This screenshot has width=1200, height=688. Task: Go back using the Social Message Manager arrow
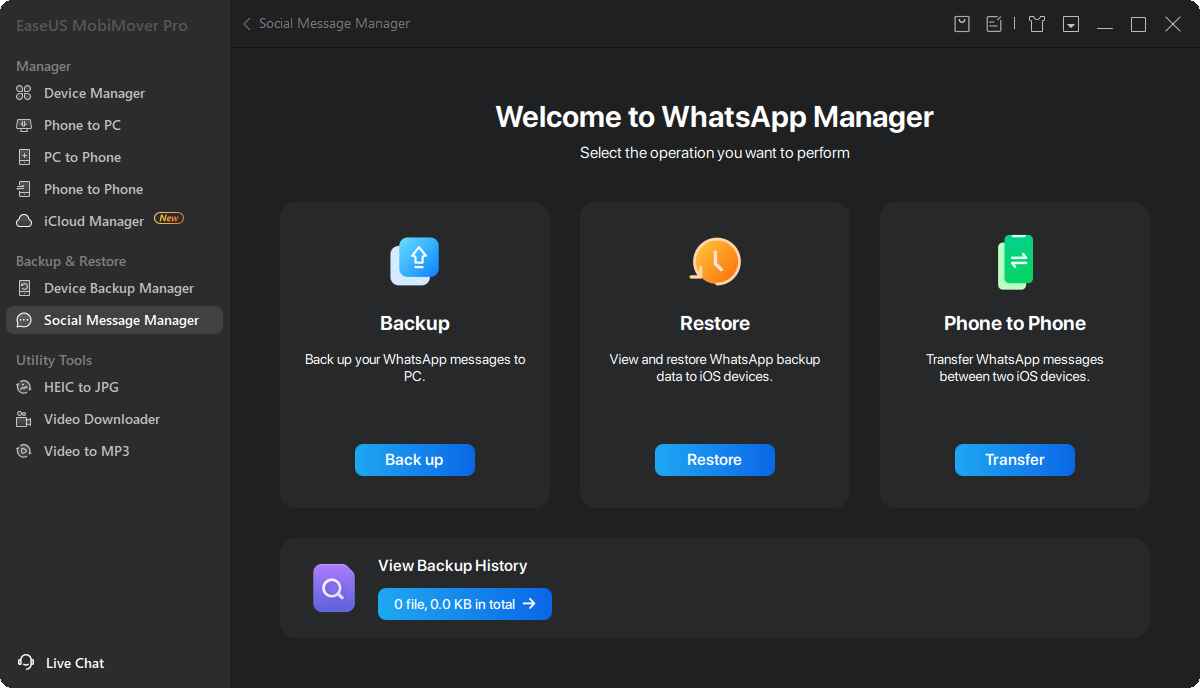(x=247, y=24)
